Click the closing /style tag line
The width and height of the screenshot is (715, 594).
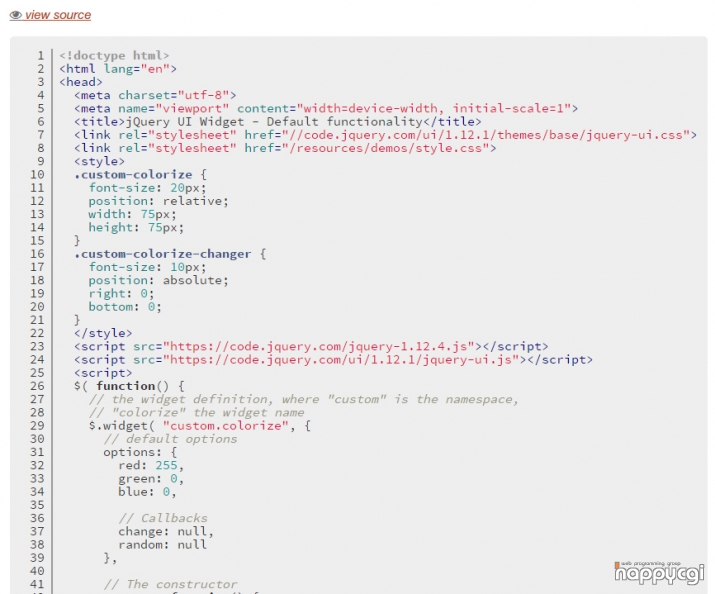coord(103,333)
